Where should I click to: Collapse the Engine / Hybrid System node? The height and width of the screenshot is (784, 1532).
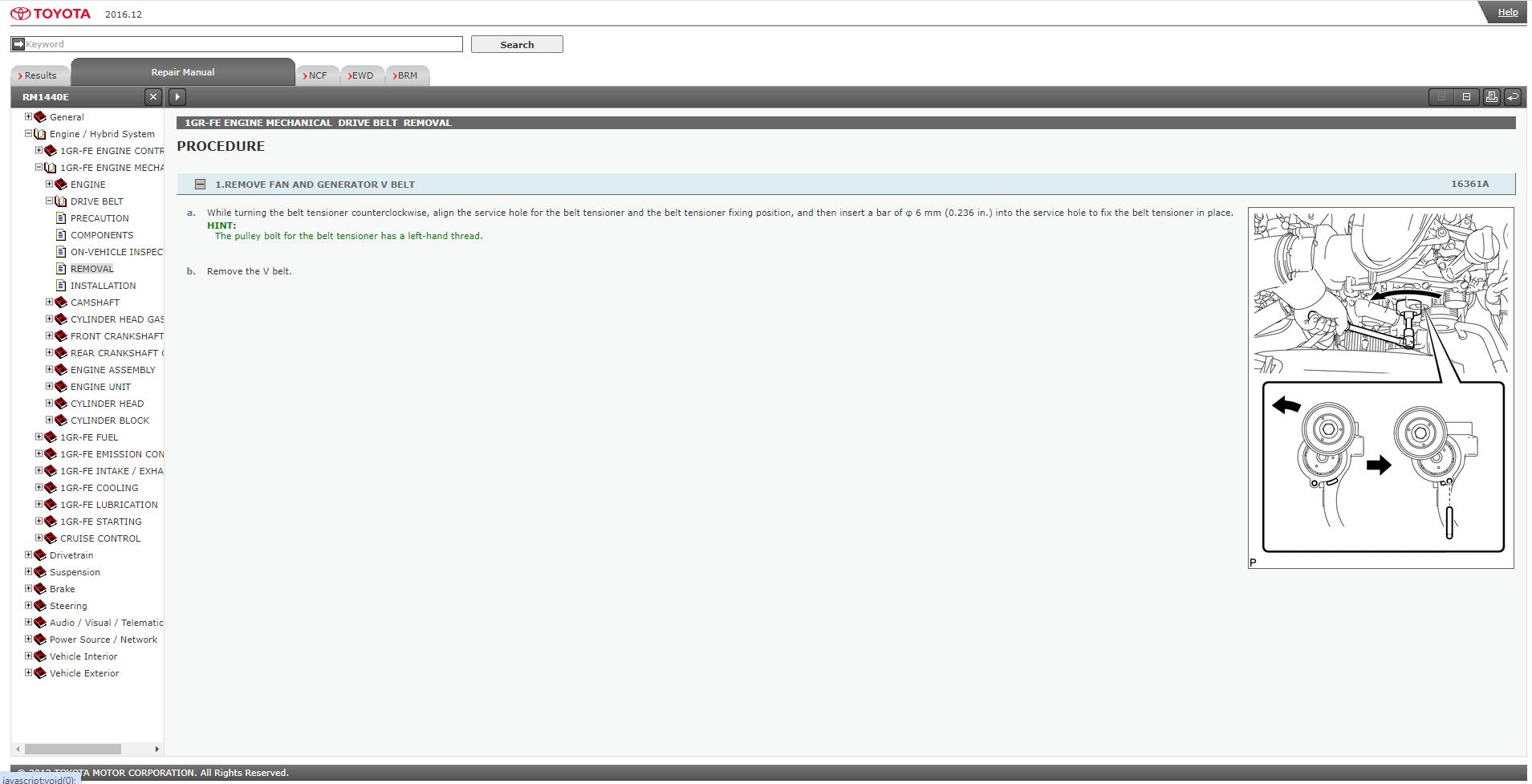pos(28,134)
